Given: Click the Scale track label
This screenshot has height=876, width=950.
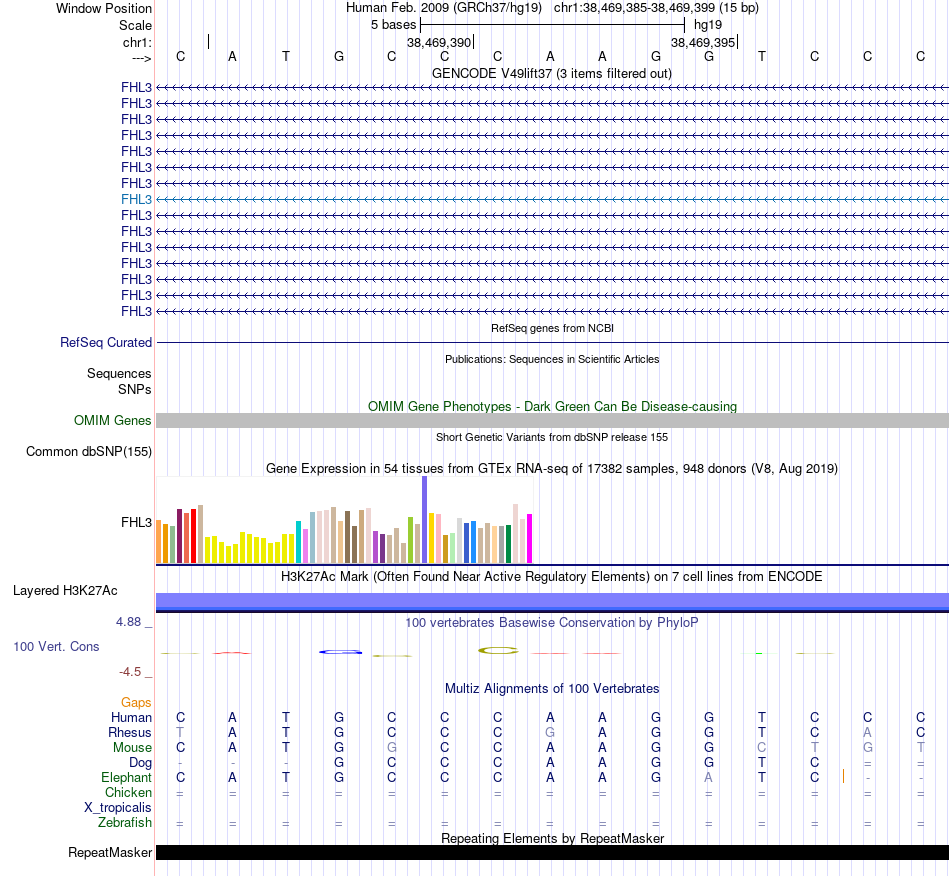Looking at the screenshot, I should point(135,25).
